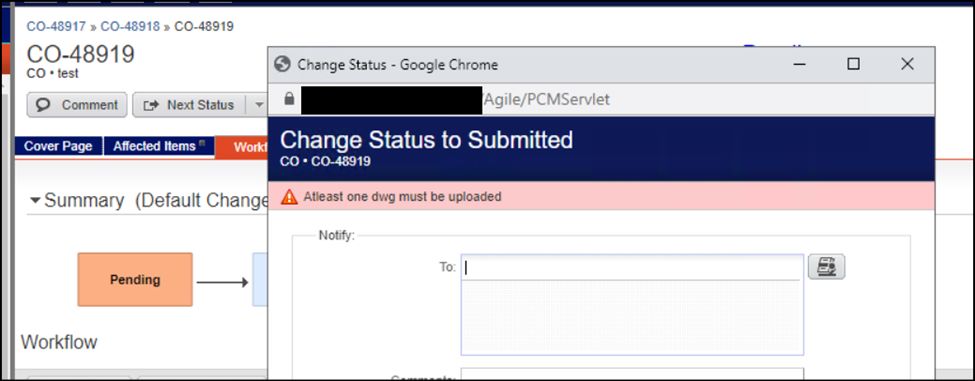Image resolution: width=975 pixels, height=381 pixels.
Task: Click the Comment speech bubble icon
Action: tap(44, 105)
